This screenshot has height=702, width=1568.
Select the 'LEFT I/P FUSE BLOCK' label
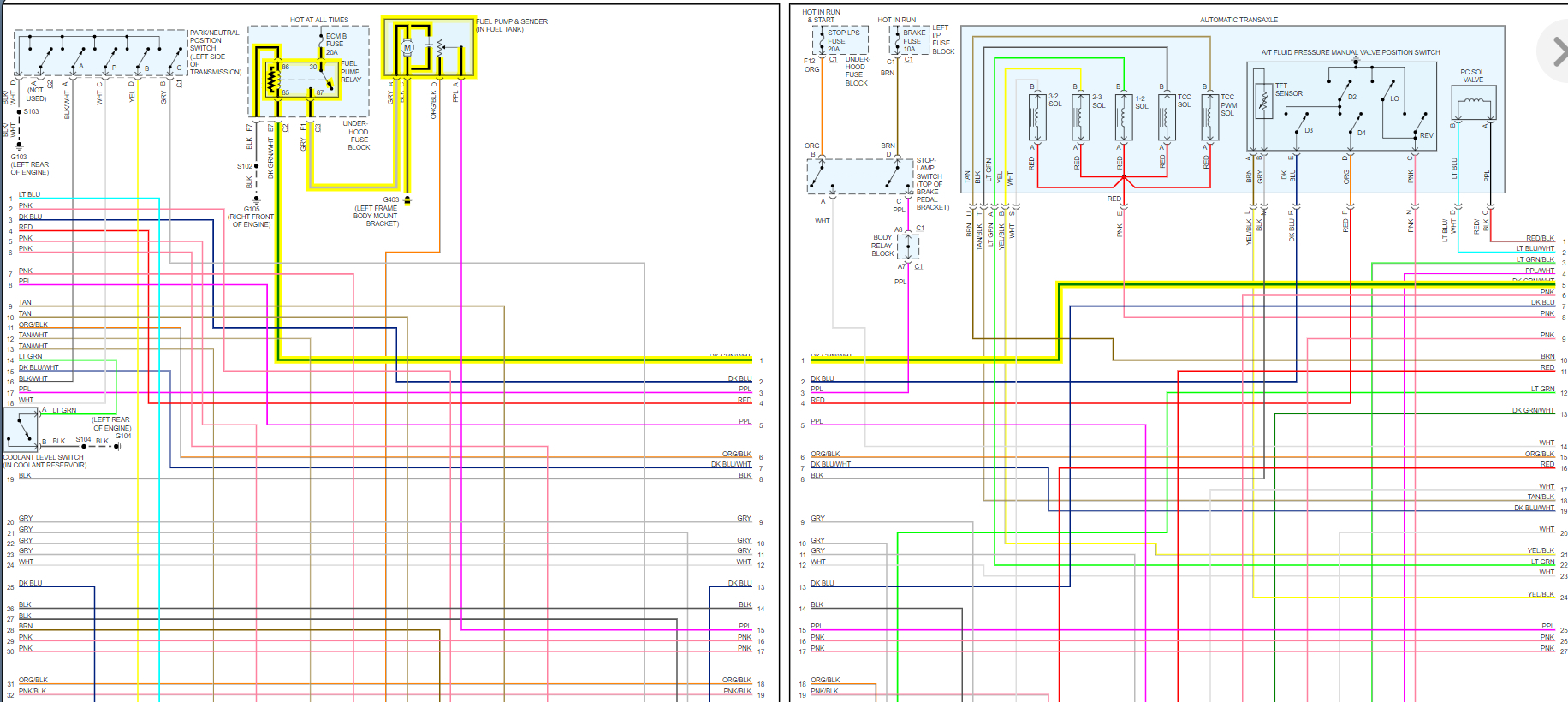tap(943, 39)
